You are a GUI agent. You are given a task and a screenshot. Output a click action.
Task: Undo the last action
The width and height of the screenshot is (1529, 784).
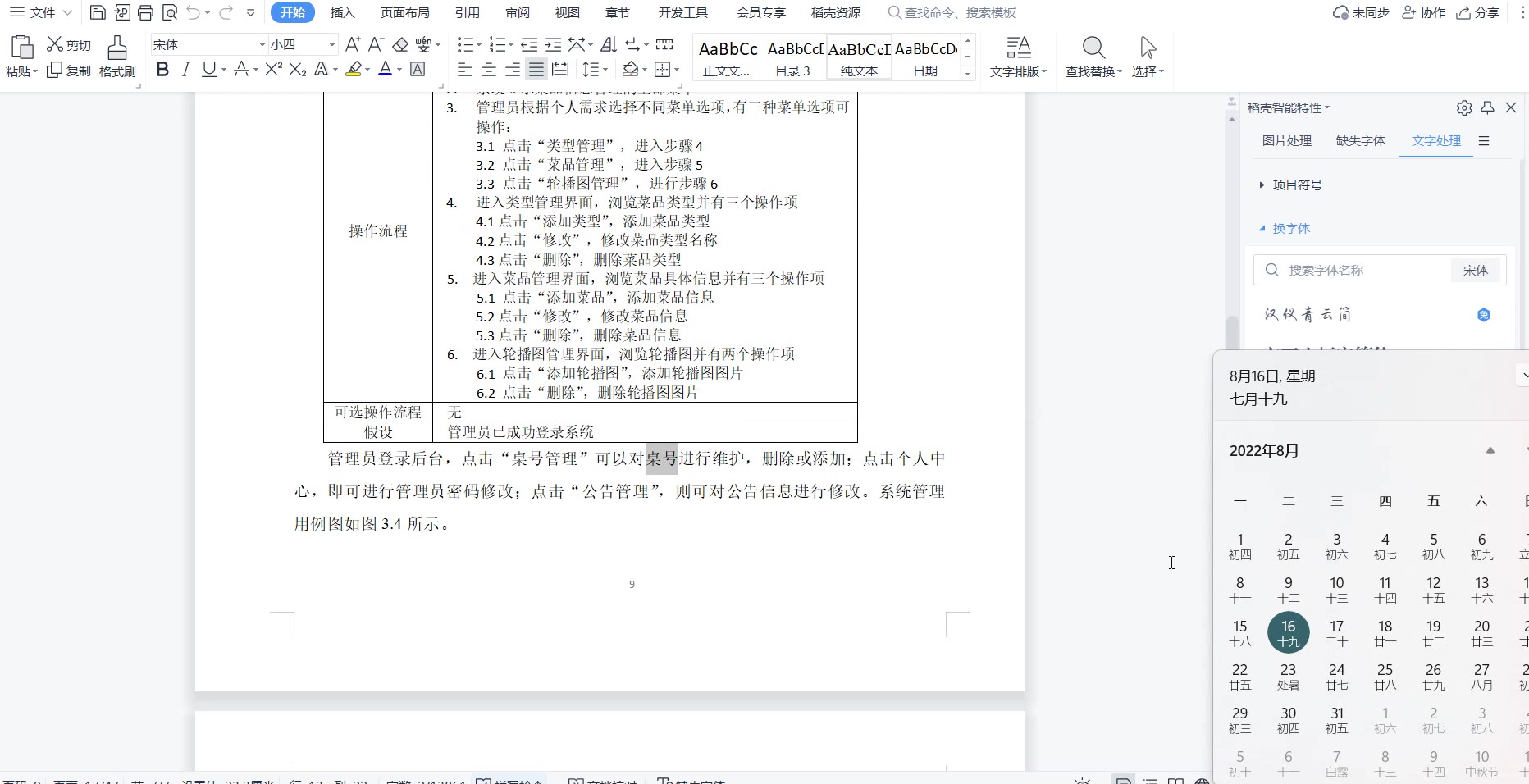(193, 12)
